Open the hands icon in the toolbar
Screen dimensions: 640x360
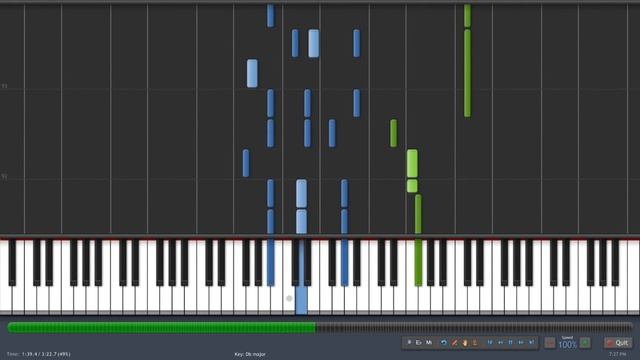pos(465,343)
